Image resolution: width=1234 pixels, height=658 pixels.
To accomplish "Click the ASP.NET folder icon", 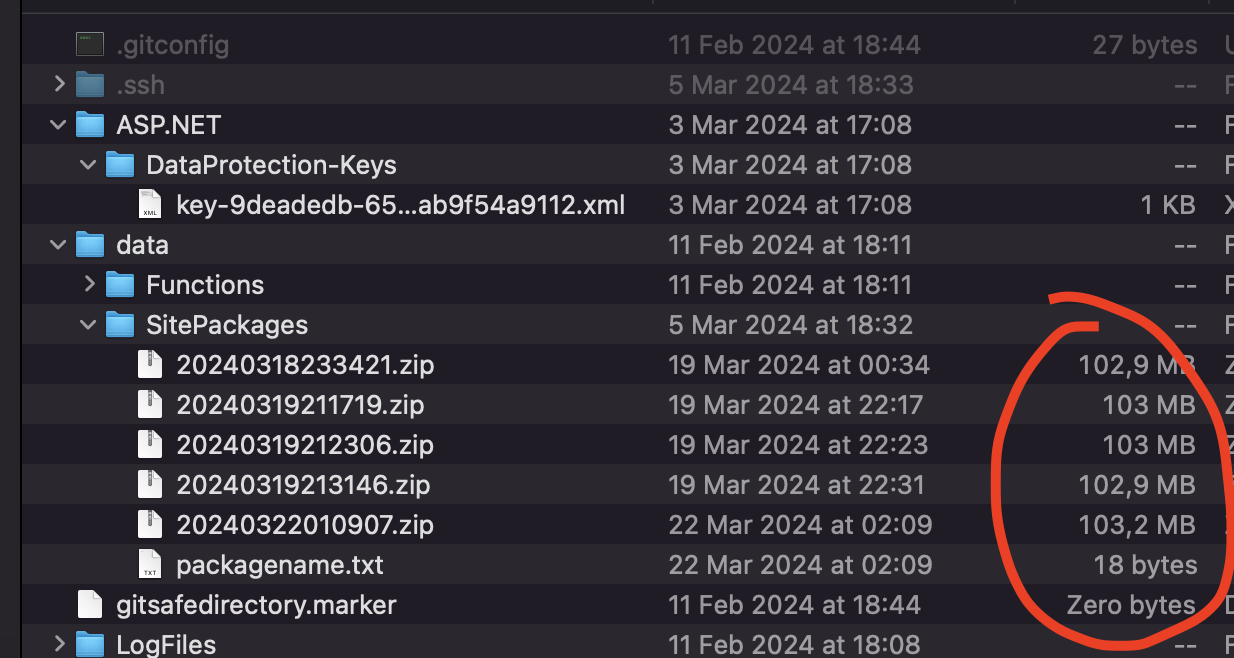I will point(90,125).
